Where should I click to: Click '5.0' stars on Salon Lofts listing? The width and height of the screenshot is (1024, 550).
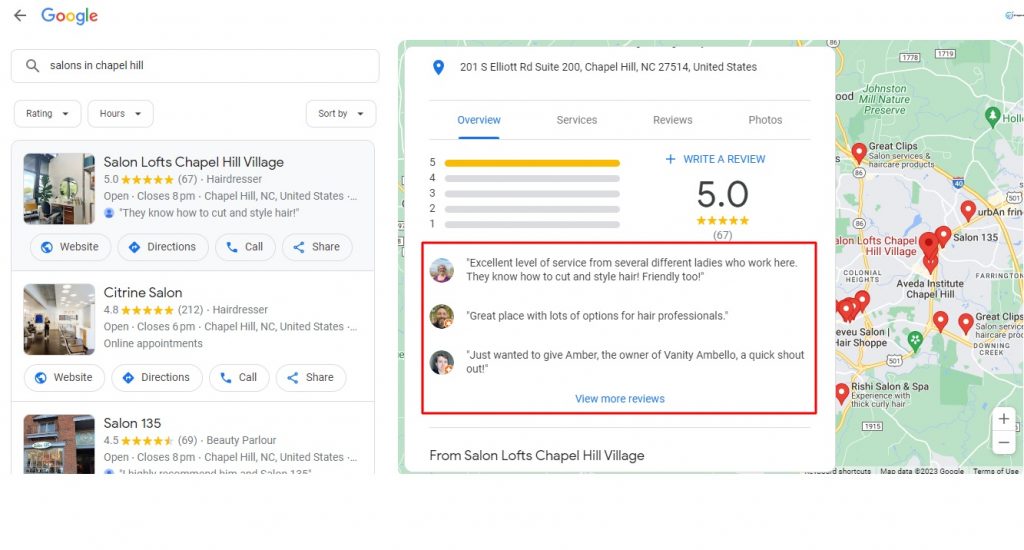tap(147, 180)
